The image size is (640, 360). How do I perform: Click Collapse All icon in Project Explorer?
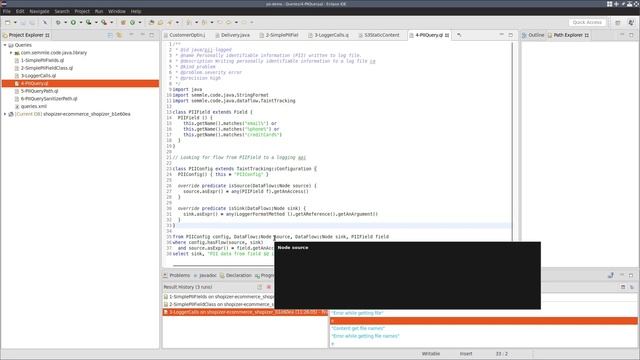tap(110, 35)
